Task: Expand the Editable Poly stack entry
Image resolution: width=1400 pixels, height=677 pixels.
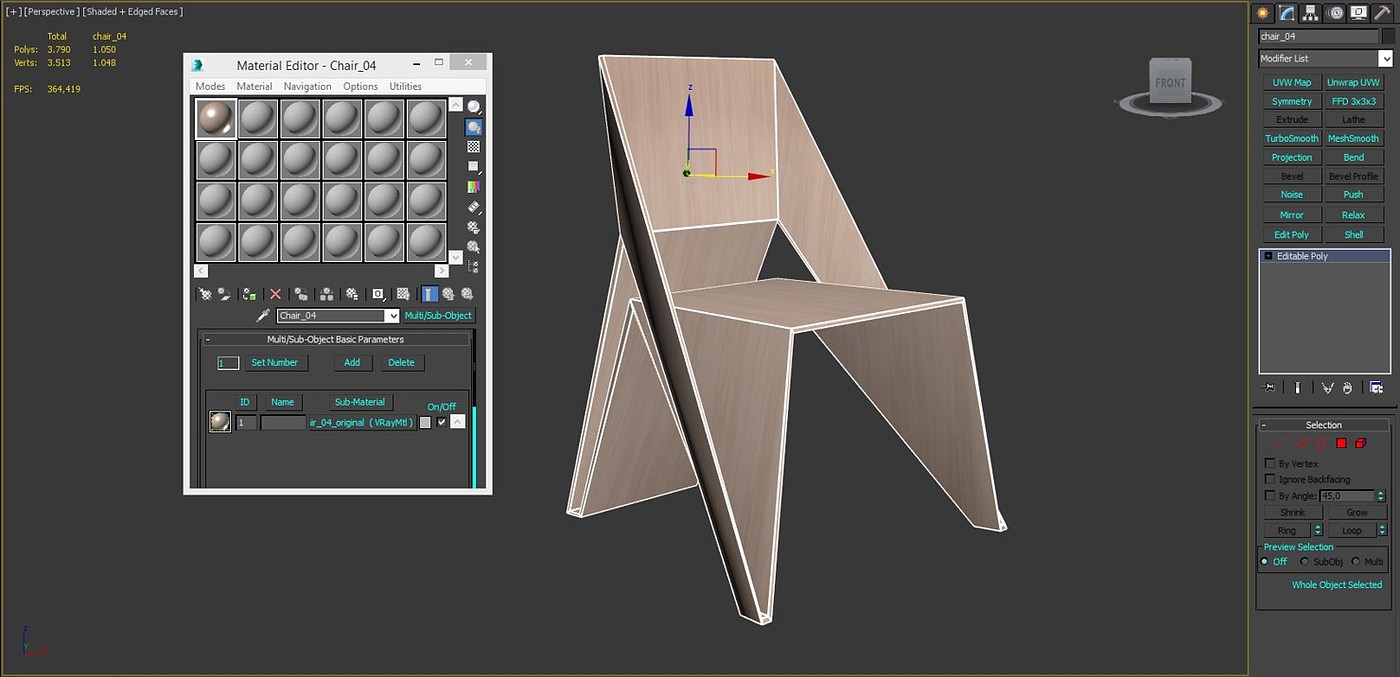Action: [x=1268, y=257]
